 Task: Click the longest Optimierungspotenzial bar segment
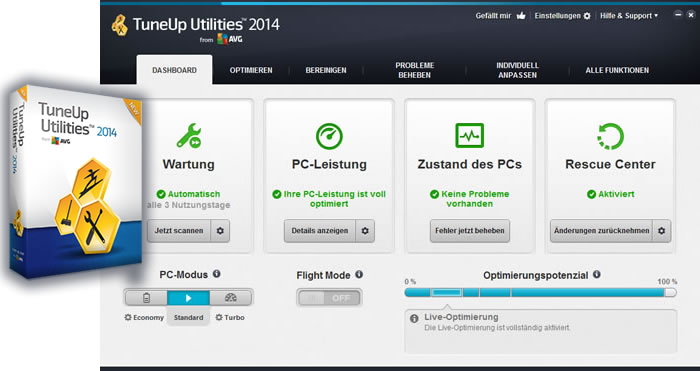pyautogui.click(x=588, y=292)
